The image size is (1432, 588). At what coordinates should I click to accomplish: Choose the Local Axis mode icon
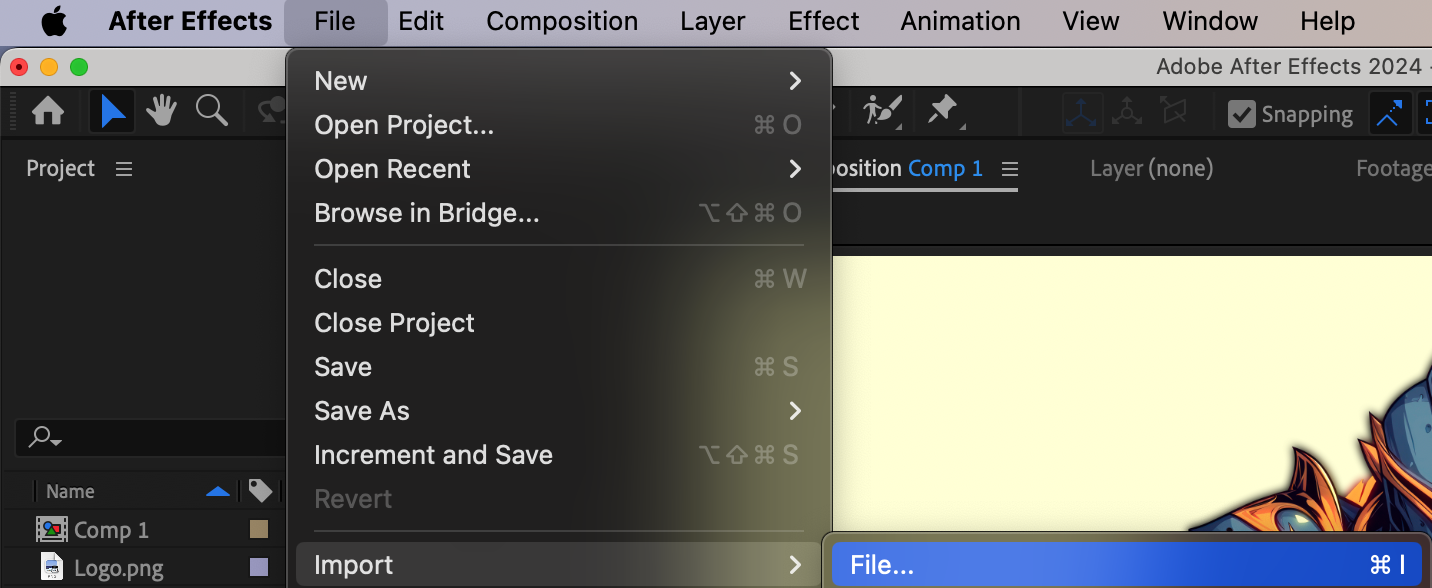[1083, 113]
